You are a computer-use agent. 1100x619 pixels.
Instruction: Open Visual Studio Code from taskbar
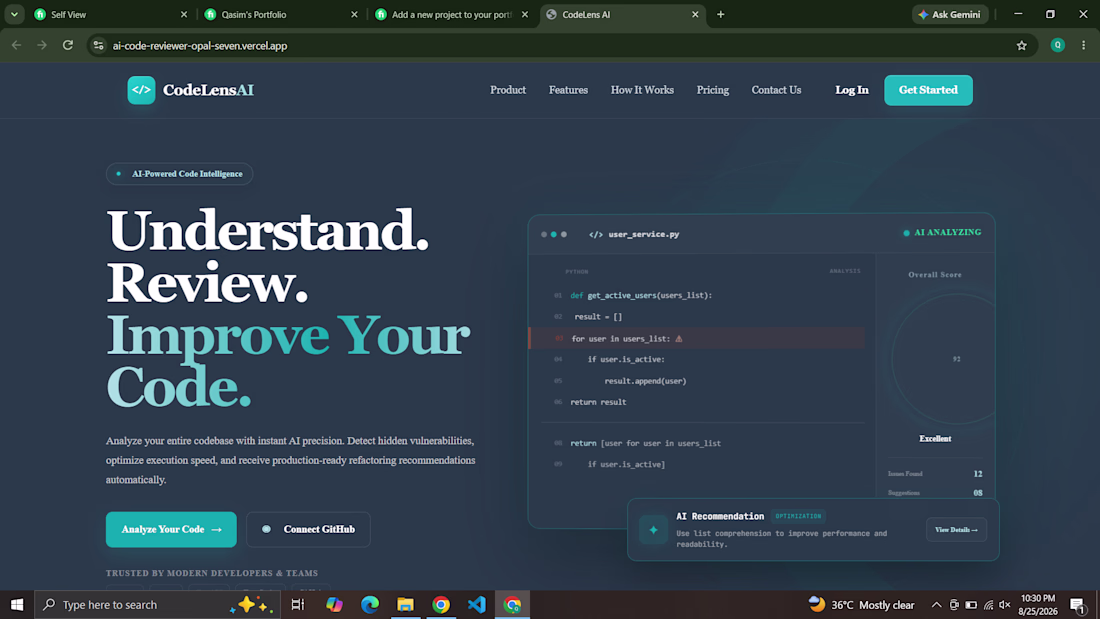tap(477, 604)
